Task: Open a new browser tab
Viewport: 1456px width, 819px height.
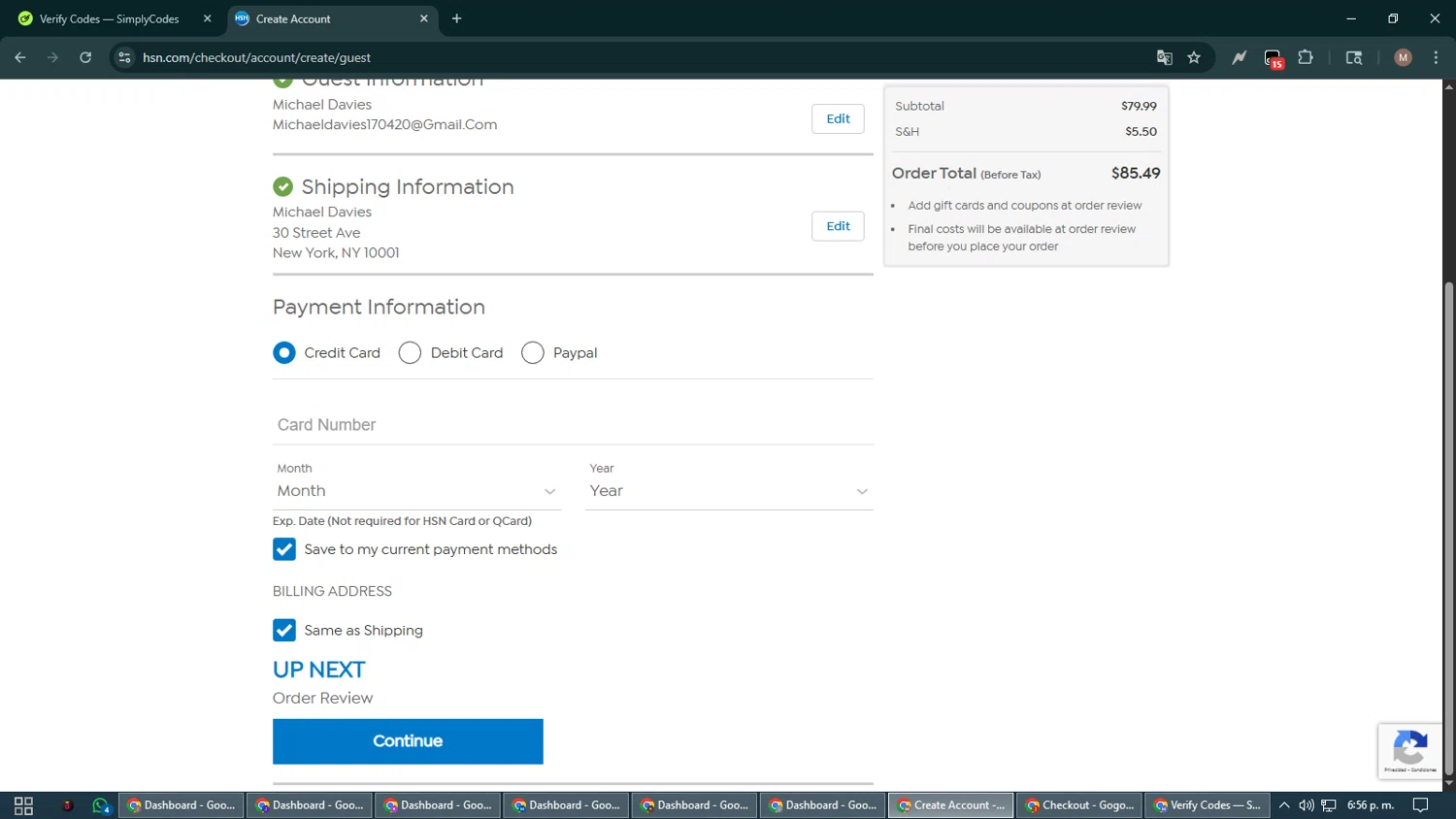Action: 456,19
